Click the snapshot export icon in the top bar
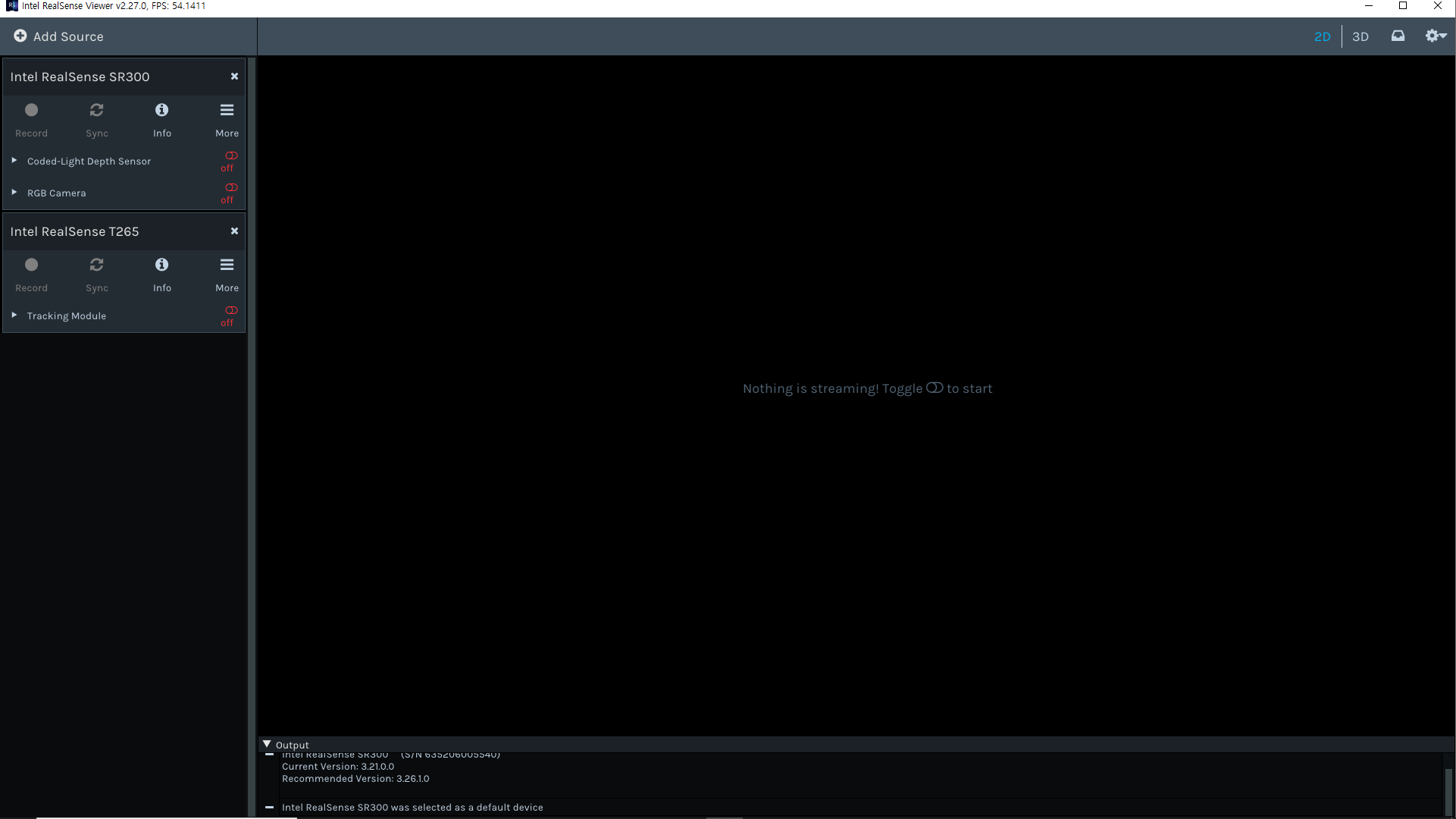 click(1398, 36)
